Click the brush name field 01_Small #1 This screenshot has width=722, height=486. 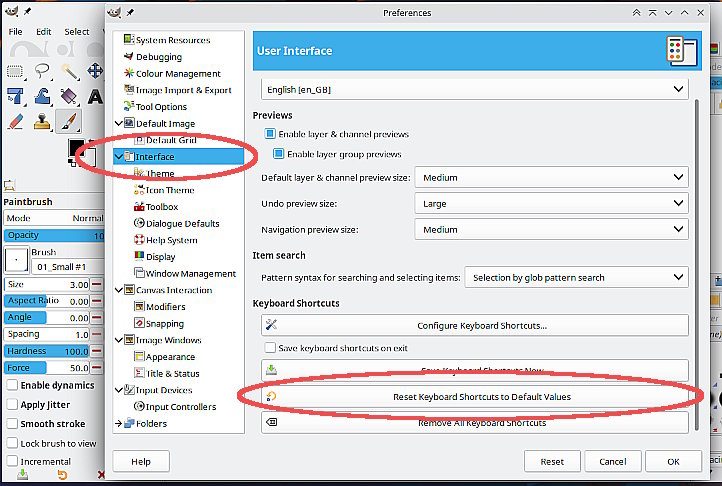click(x=68, y=267)
